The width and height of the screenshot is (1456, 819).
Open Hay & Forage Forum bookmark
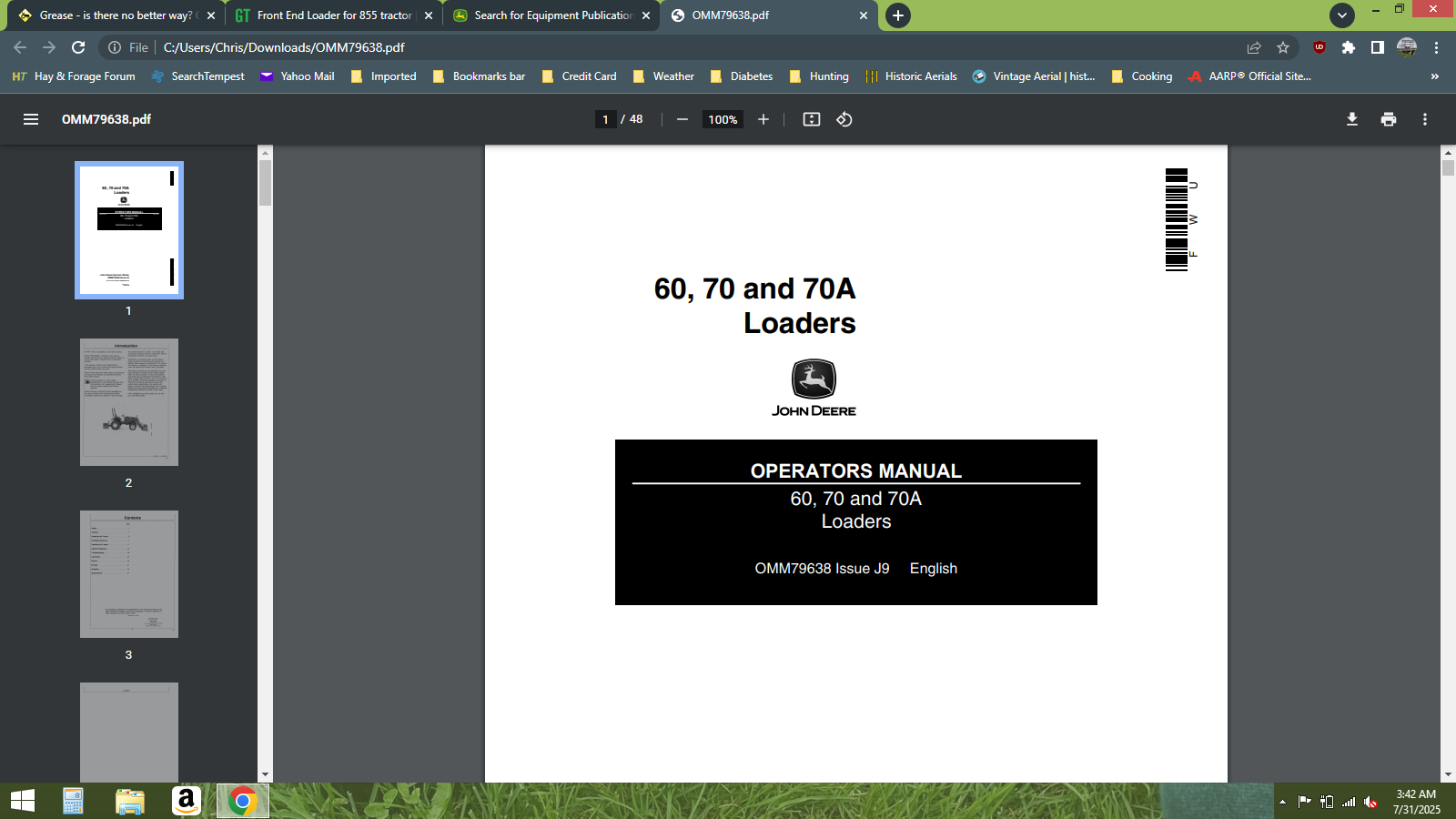74,76
